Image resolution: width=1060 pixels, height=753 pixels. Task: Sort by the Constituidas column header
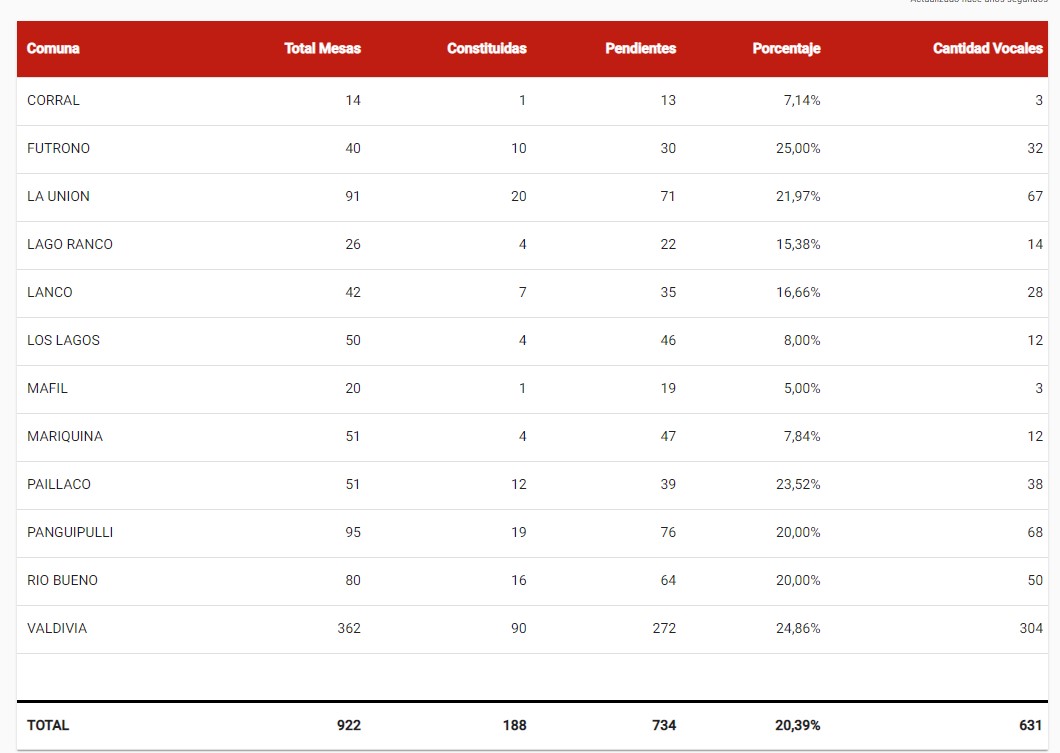pyautogui.click(x=487, y=49)
